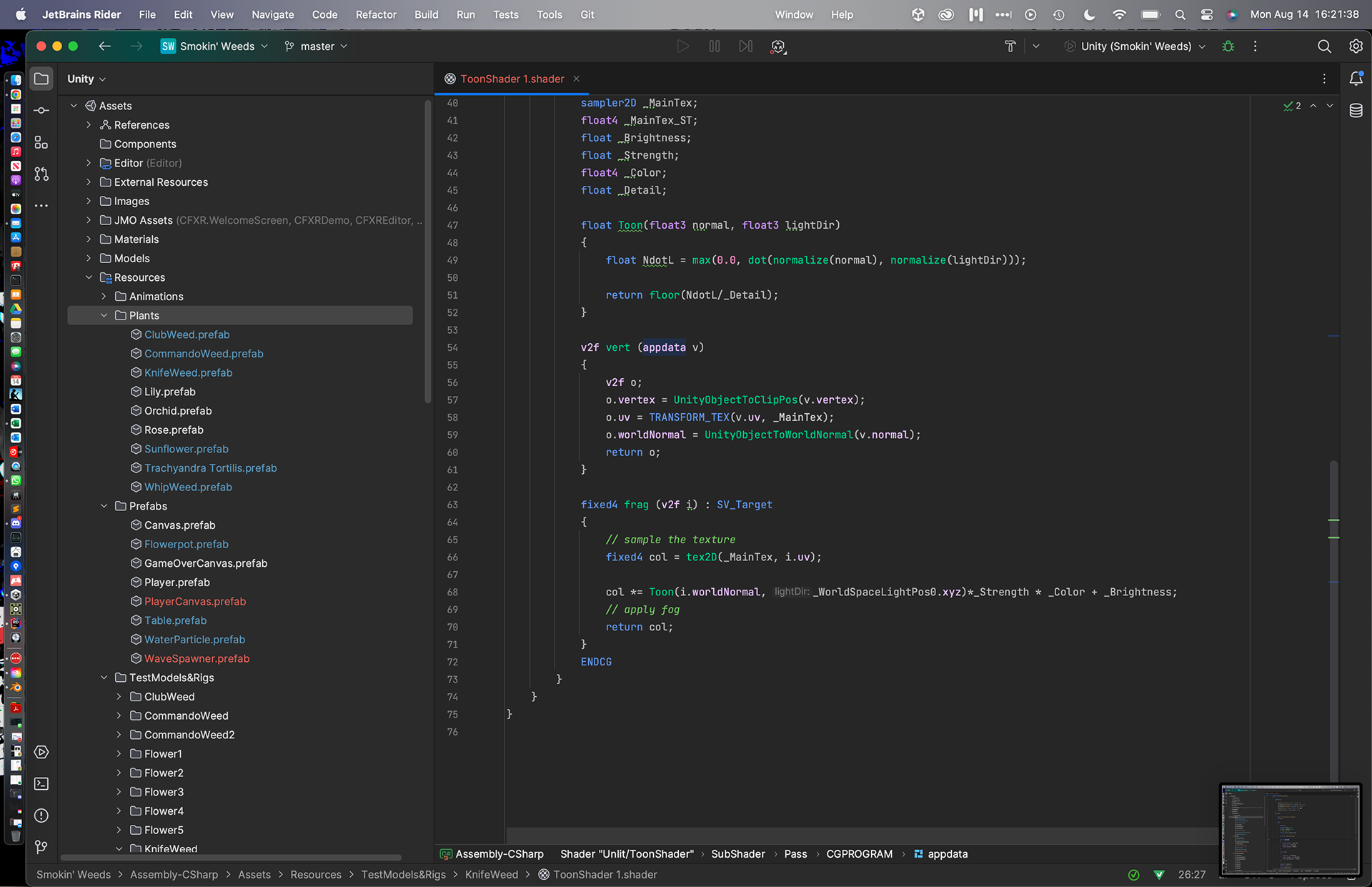Collapse the Assets tree node
1372x887 pixels.
(74, 106)
